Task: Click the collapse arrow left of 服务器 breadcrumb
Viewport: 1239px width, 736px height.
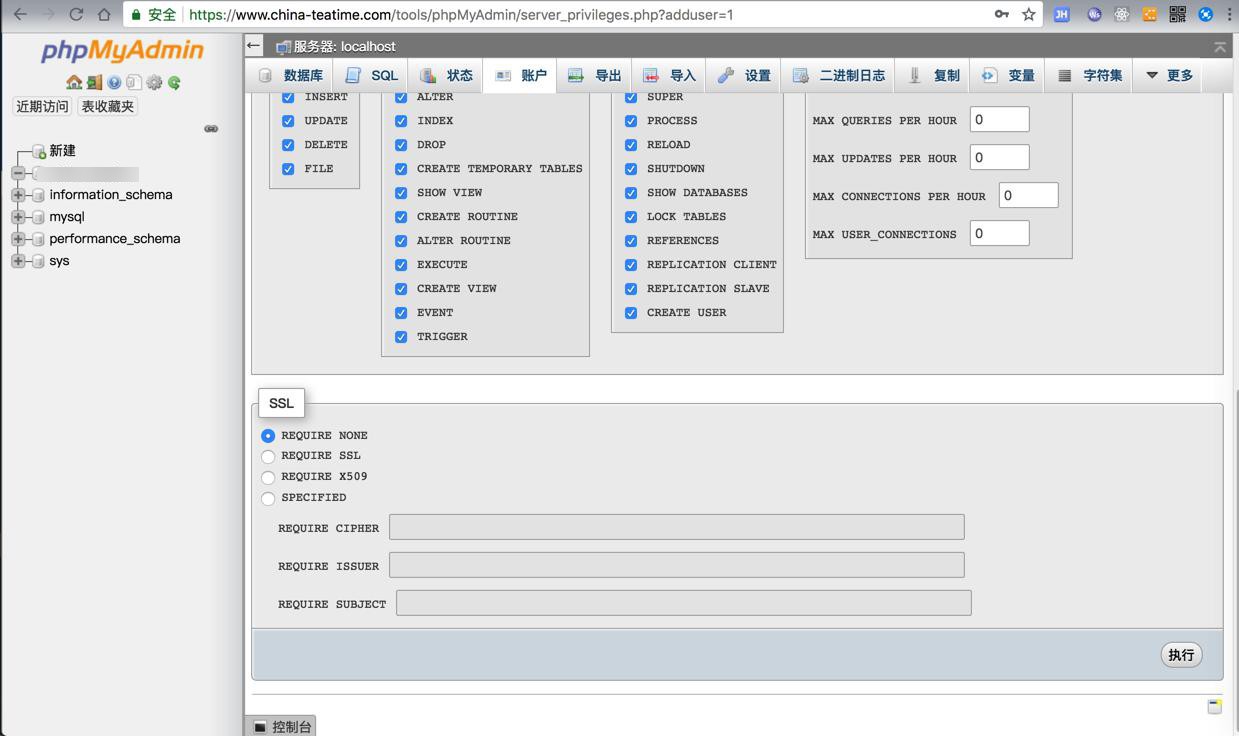Action: pyautogui.click(x=254, y=46)
